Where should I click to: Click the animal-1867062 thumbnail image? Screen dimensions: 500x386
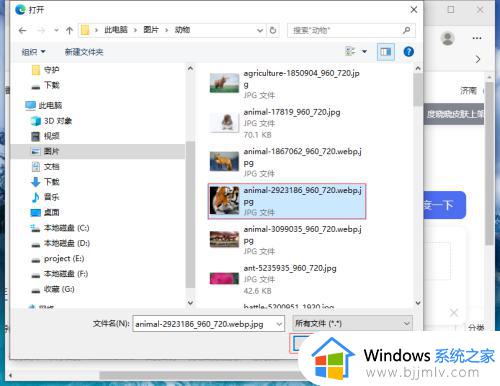224,161
